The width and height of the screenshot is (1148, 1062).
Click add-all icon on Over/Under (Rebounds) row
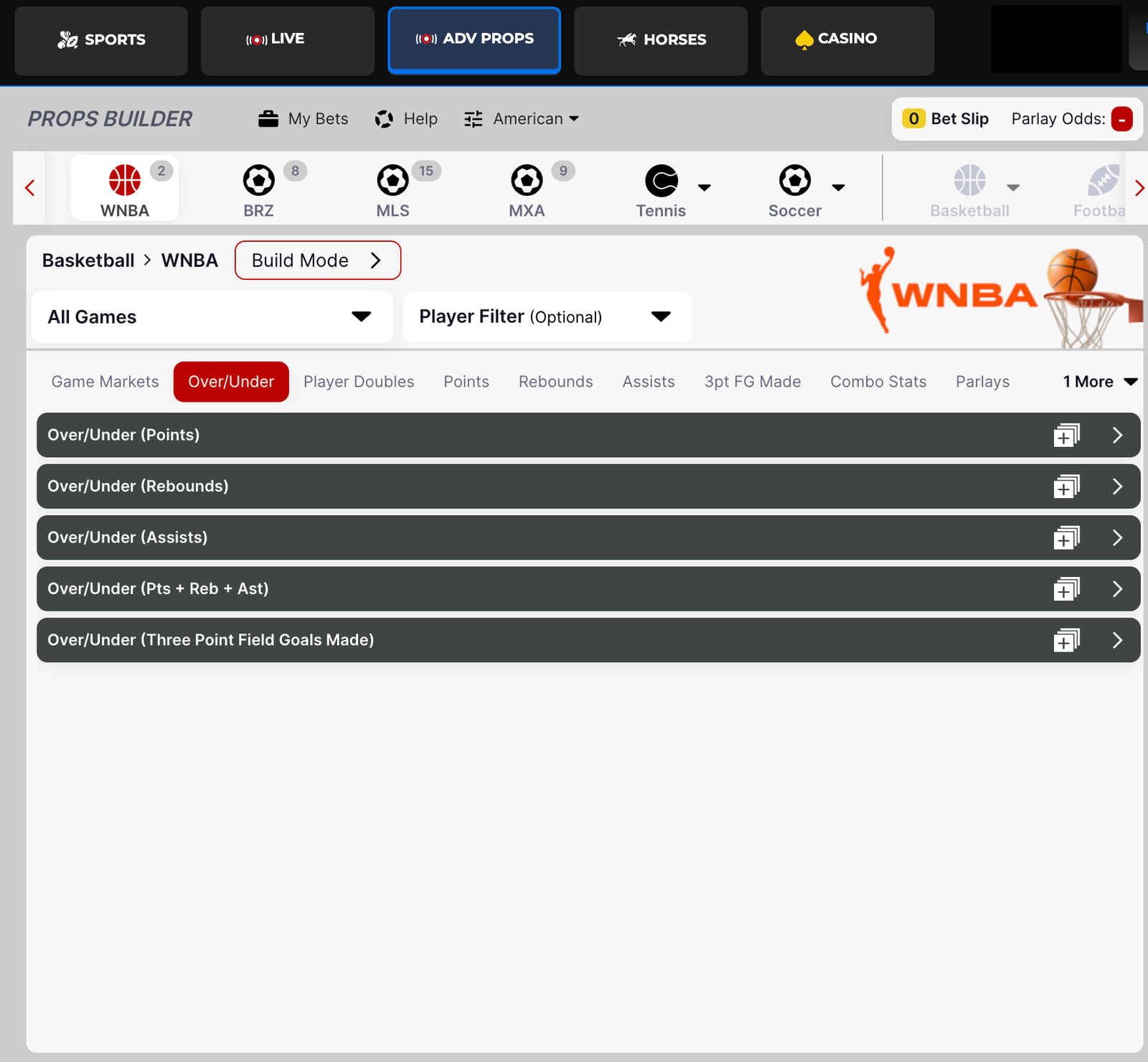1066,487
